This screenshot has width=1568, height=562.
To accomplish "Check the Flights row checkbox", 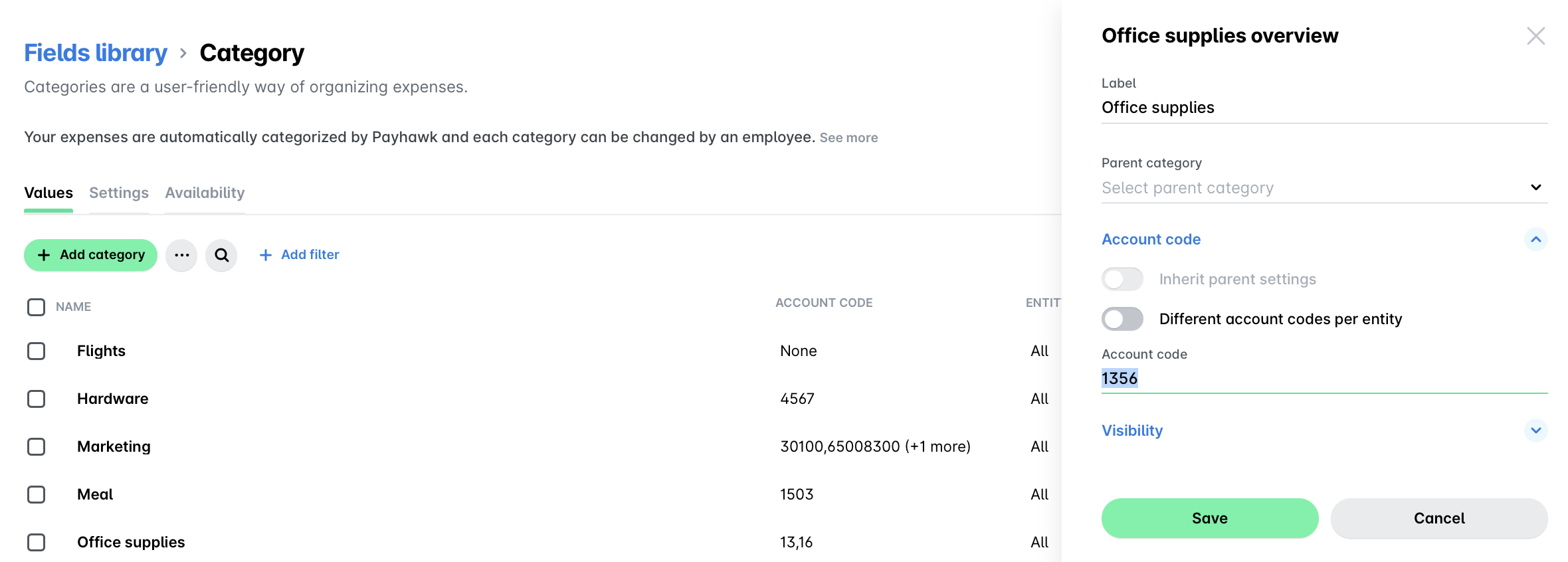I will pyautogui.click(x=36, y=351).
